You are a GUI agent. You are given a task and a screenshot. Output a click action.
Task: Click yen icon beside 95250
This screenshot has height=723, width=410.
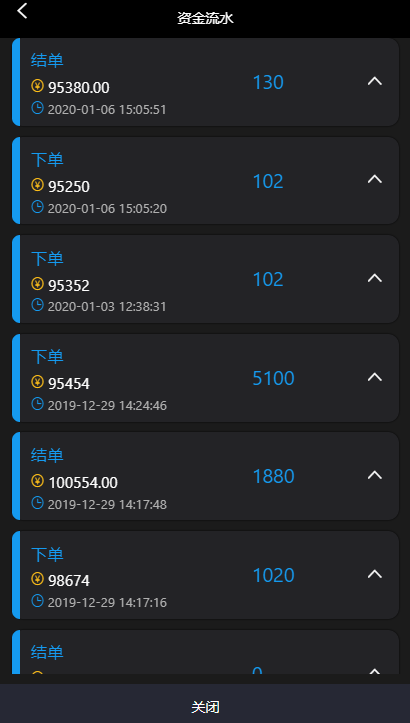tap(37, 185)
